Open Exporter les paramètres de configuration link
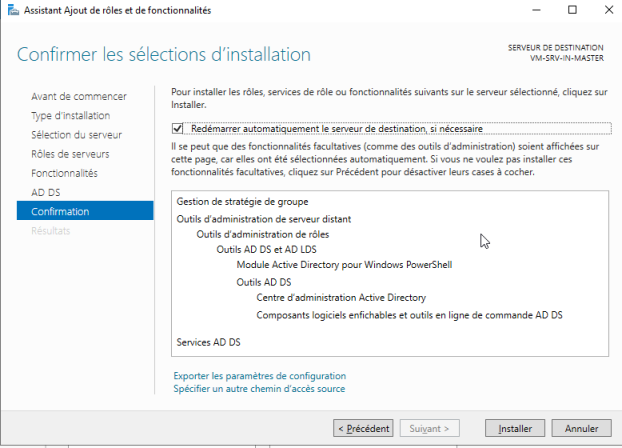The image size is (622, 448). [259, 376]
